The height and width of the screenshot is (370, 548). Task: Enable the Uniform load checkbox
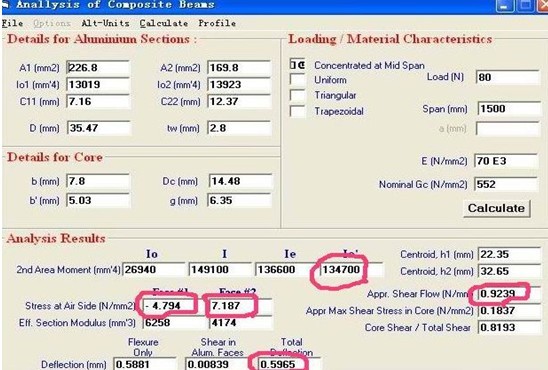tap(297, 80)
